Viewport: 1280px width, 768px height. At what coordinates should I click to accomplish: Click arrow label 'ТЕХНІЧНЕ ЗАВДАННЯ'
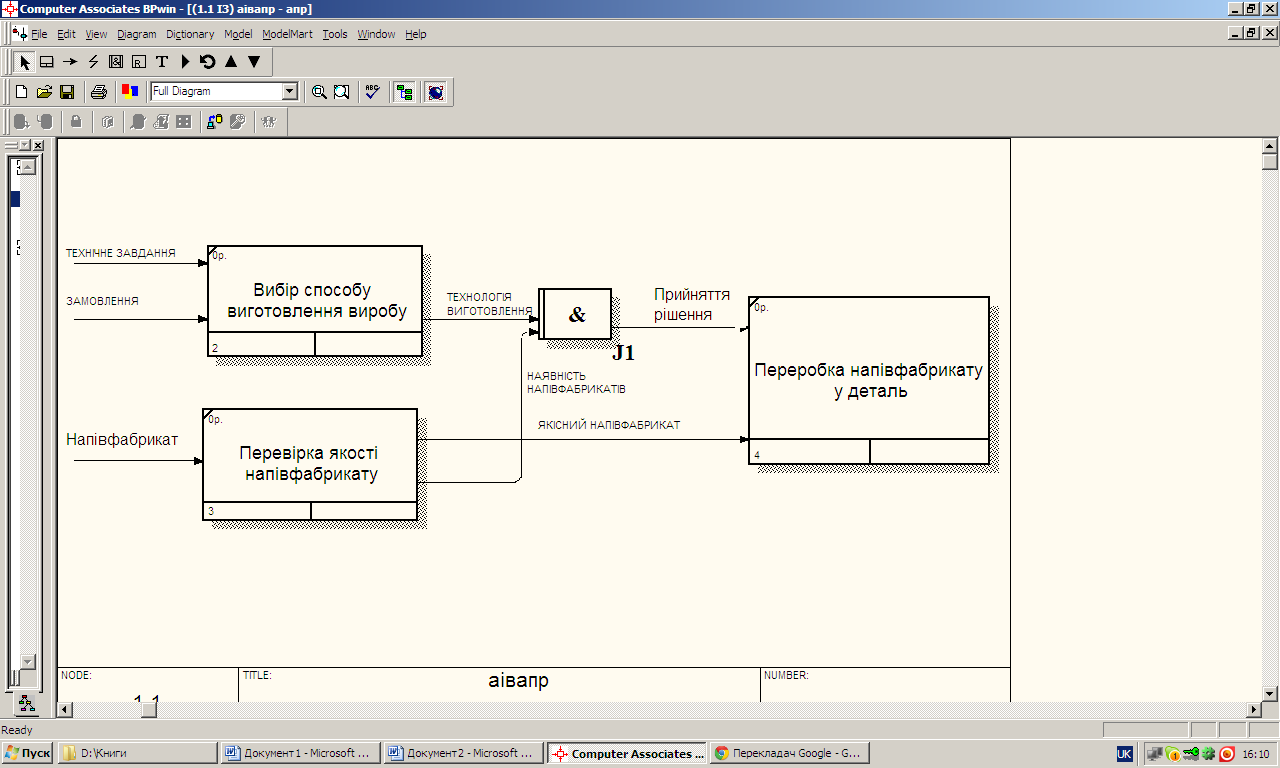coord(121,253)
